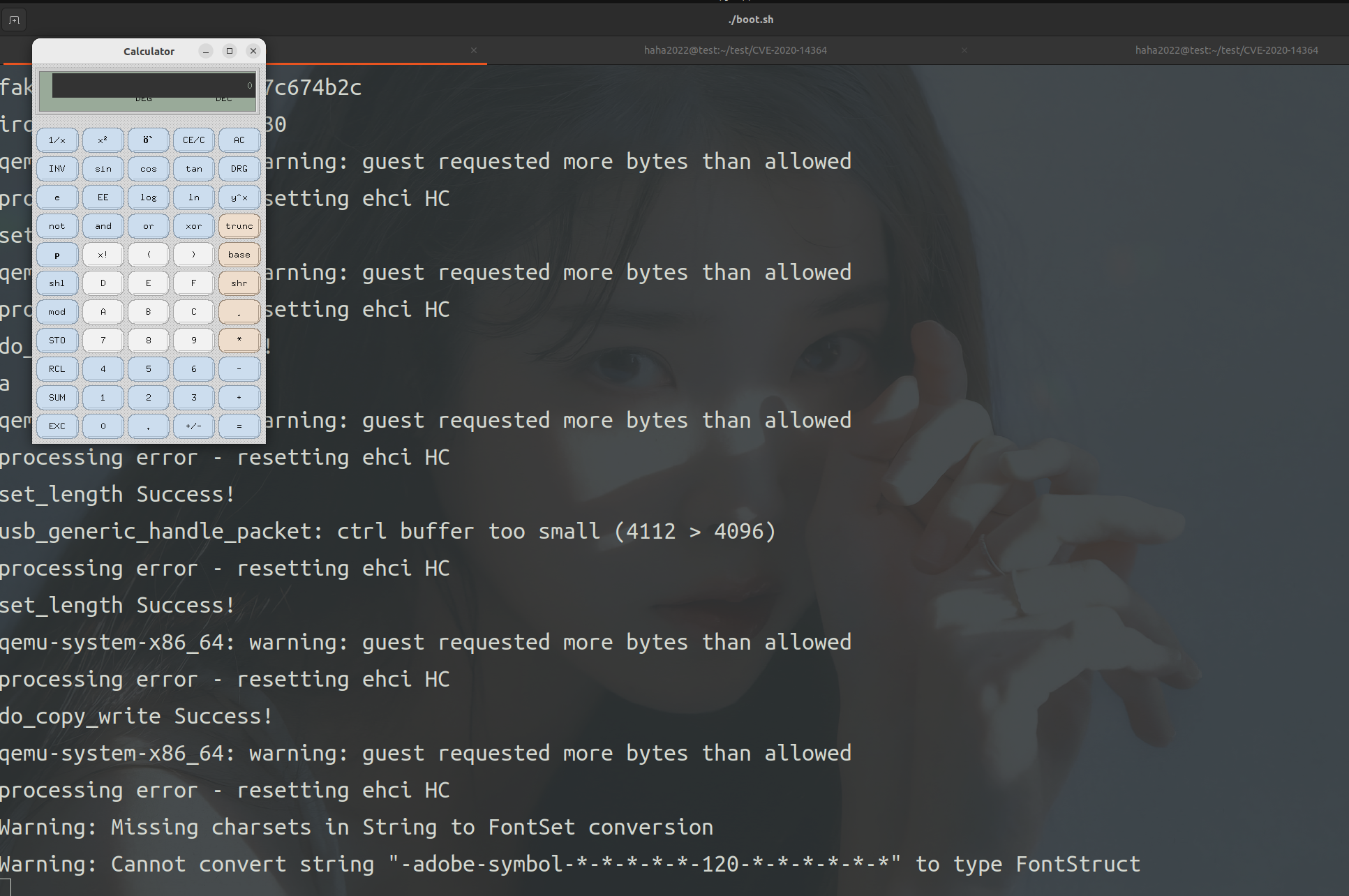Click the 'do_copy_write Success!' terminal line
The height and width of the screenshot is (896, 1349).
(136, 717)
